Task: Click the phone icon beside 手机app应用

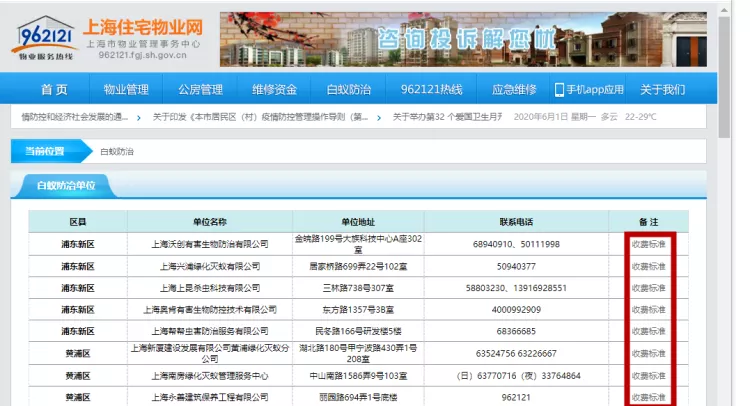Action: coord(559,89)
